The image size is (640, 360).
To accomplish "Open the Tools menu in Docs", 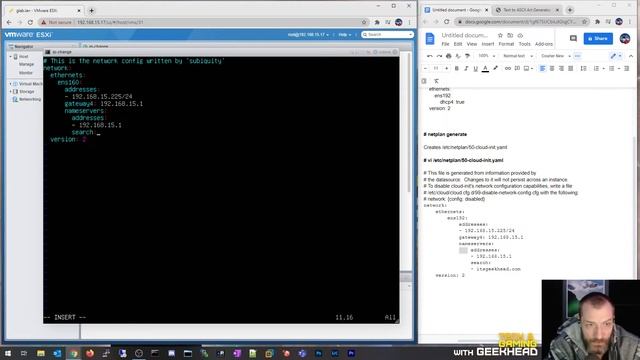I will click(x=524, y=44).
